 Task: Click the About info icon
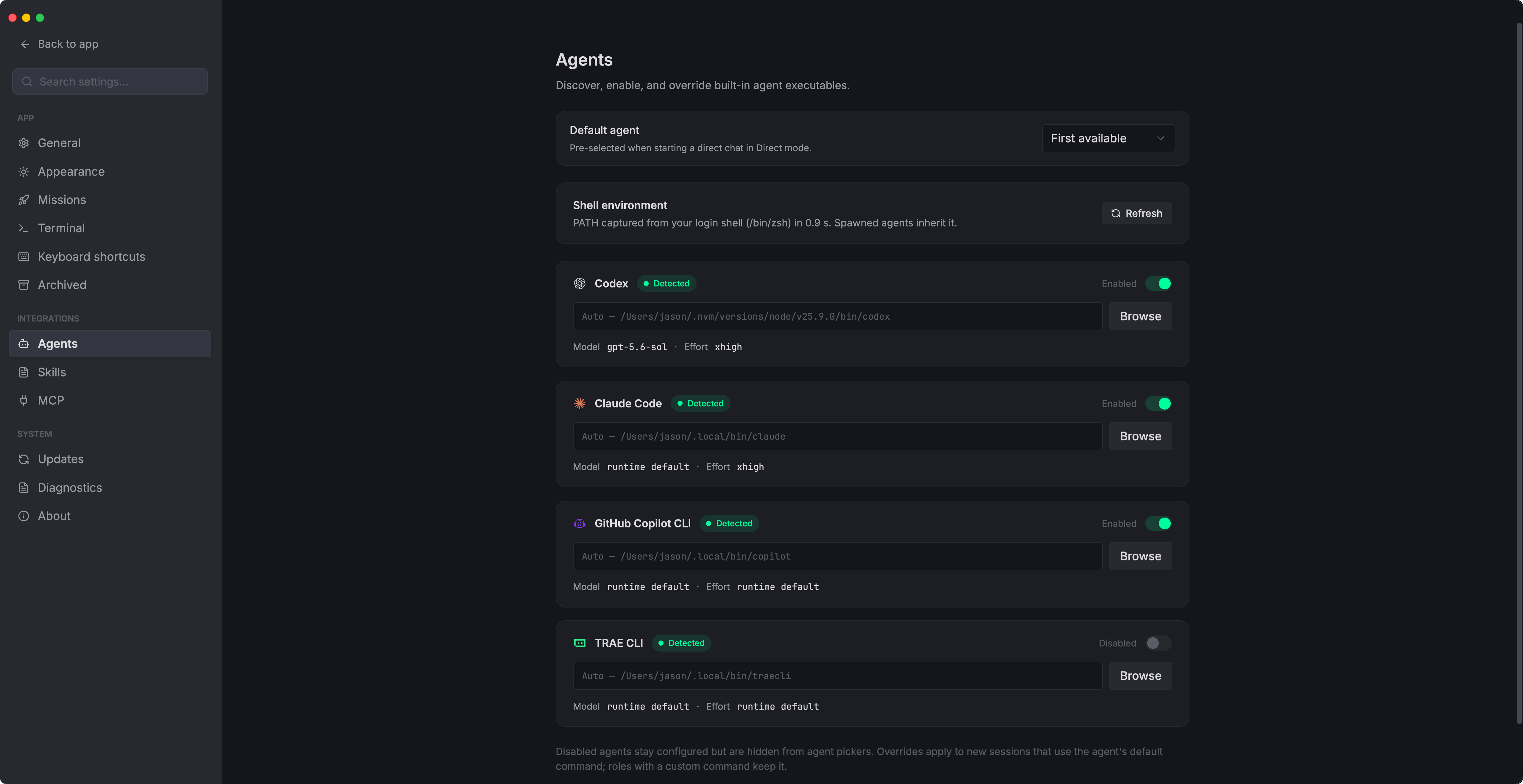pyautogui.click(x=24, y=516)
